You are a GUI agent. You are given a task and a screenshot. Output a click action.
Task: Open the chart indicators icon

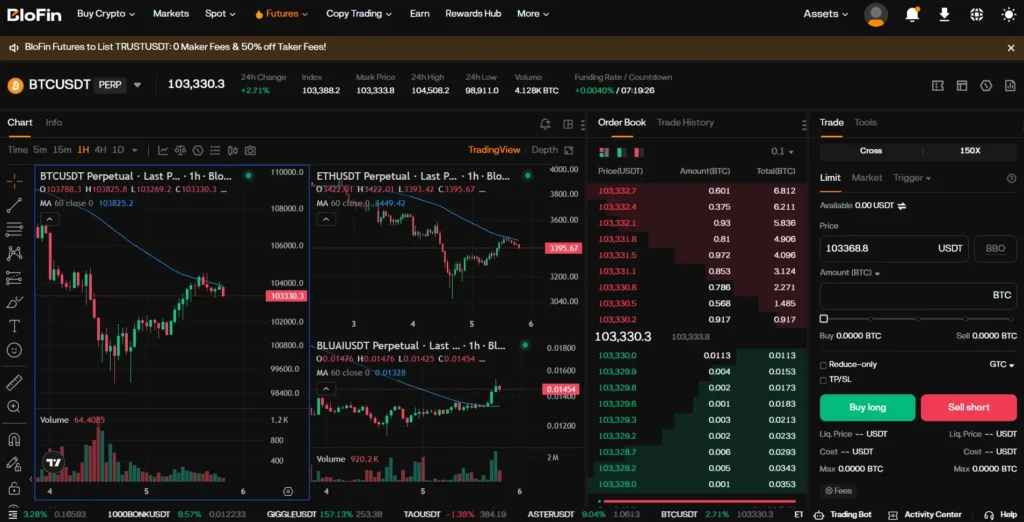[x=163, y=150]
